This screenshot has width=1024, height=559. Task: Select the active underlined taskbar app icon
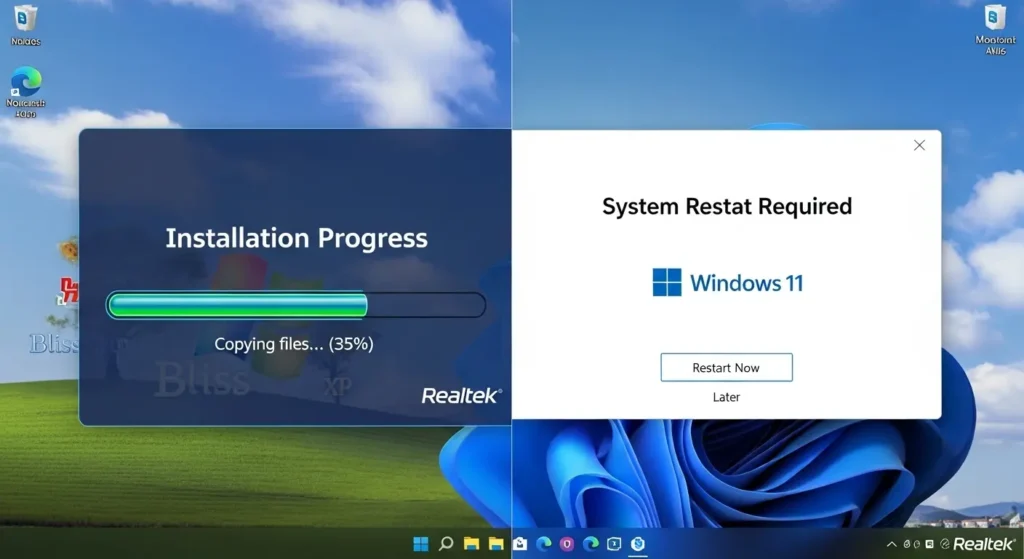point(638,543)
